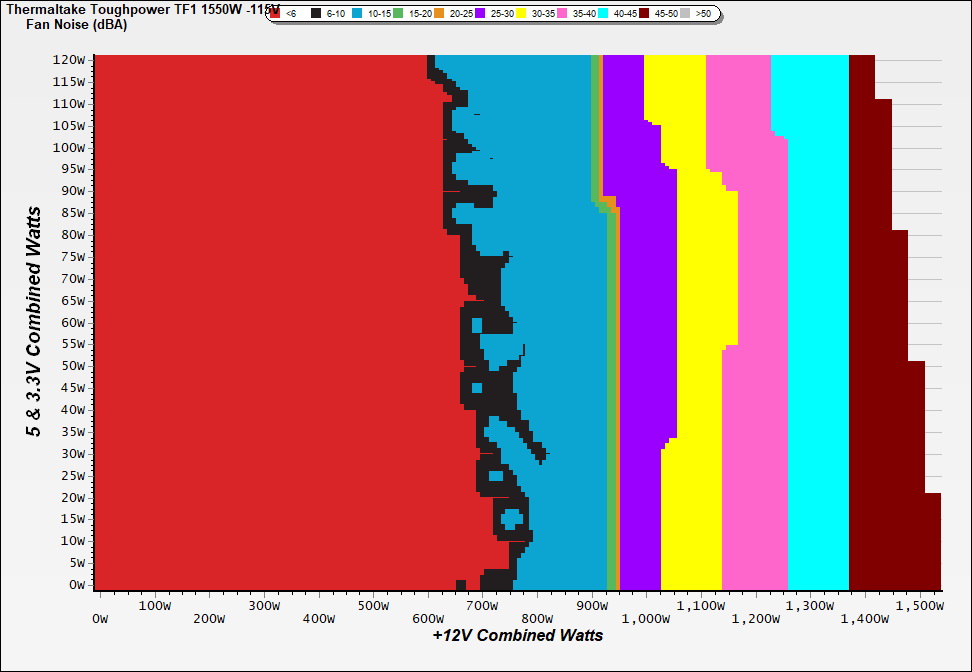Click the 60W y-axis tick label

click(73, 323)
